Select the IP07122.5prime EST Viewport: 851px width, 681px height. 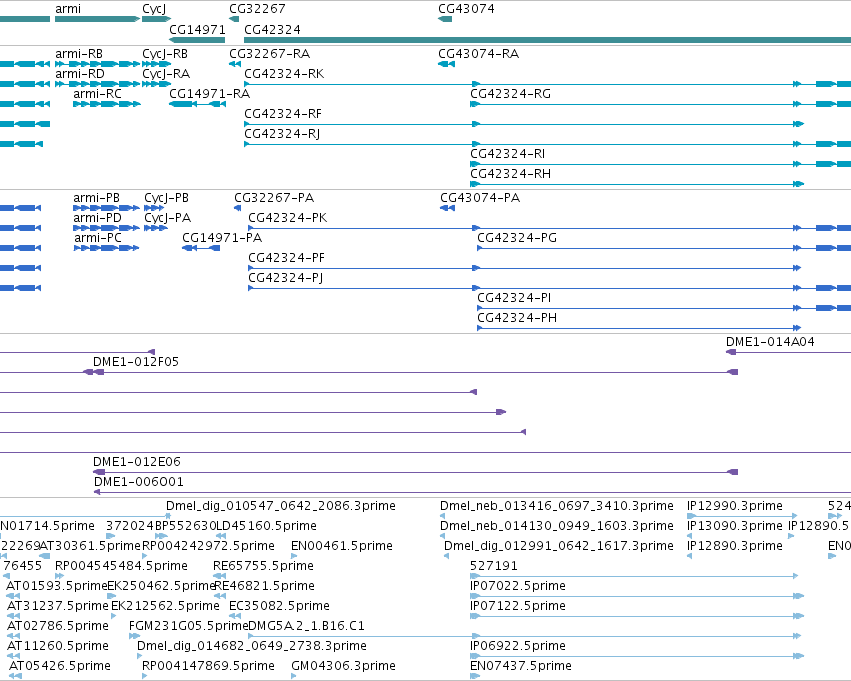click(x=518, y=607)
